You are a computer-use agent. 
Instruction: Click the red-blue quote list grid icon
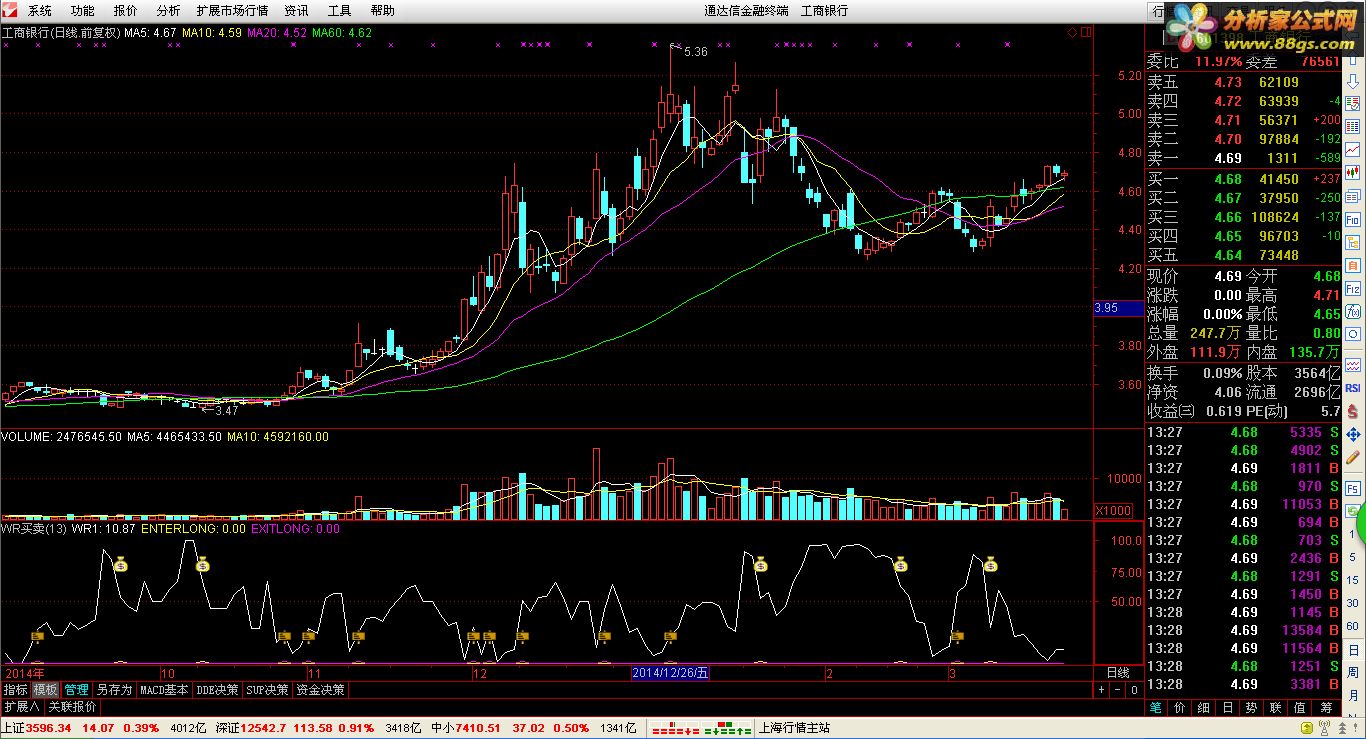[1352, 126]
